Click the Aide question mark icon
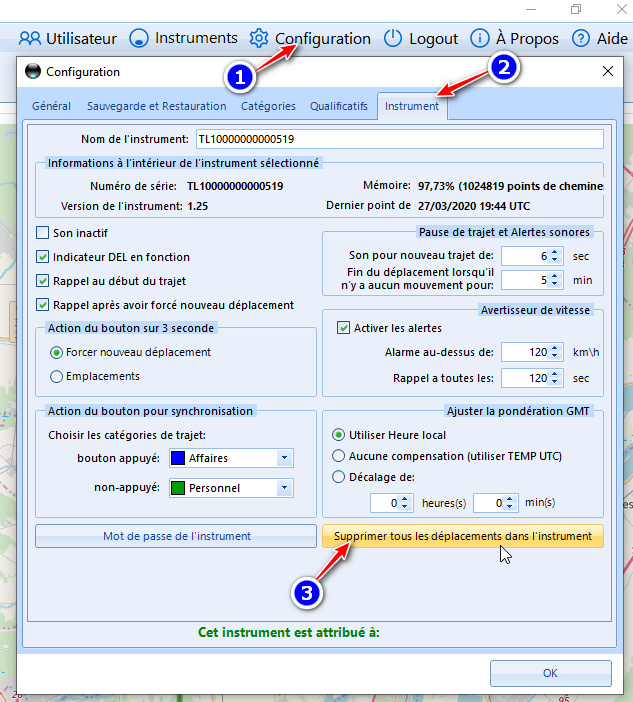 tap(581, 39)
